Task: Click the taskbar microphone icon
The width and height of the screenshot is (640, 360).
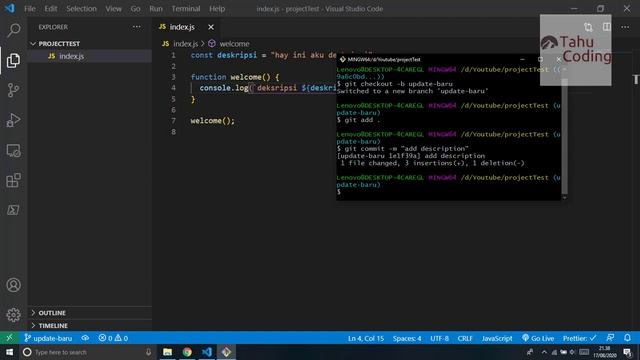Action: tap(148, 352)
